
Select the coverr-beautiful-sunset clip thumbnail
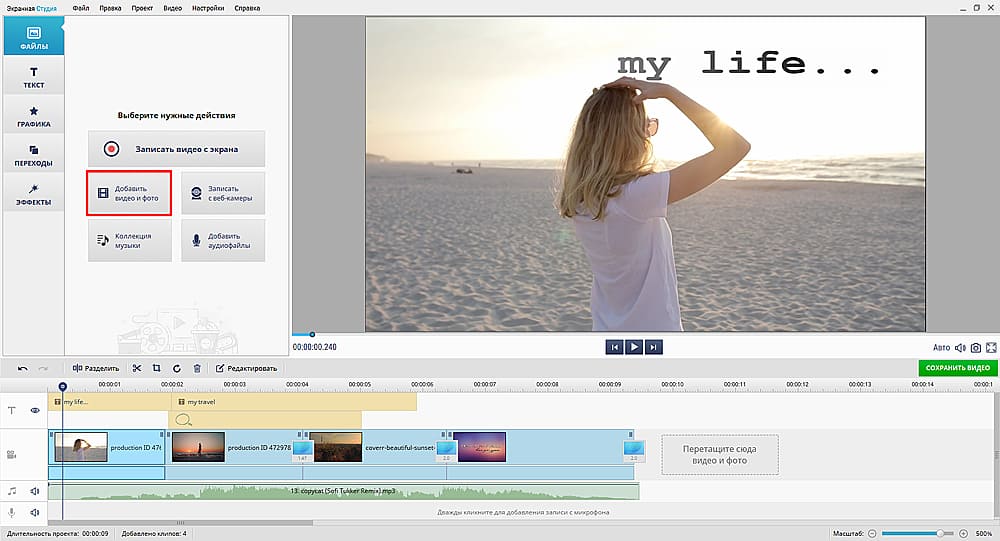[x=335, y=447]
